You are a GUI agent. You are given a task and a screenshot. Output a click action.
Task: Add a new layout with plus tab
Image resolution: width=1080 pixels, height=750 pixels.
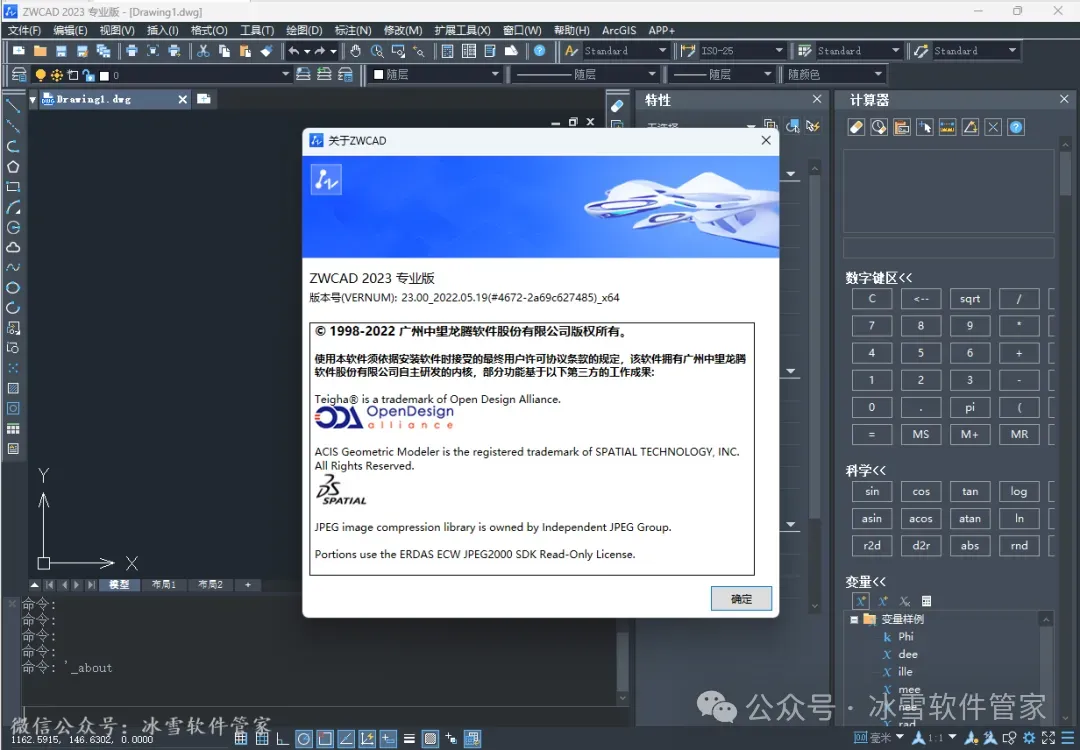[x=248, y=585]
